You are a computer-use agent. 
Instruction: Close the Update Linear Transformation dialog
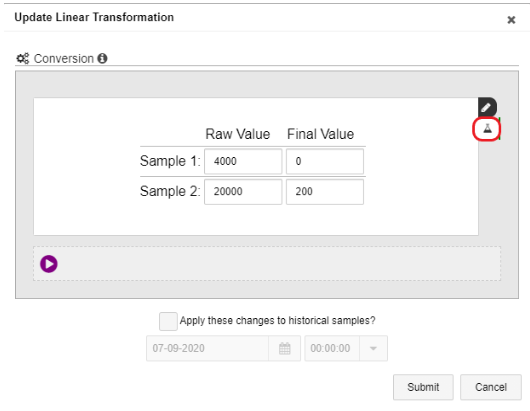point(511,20)
